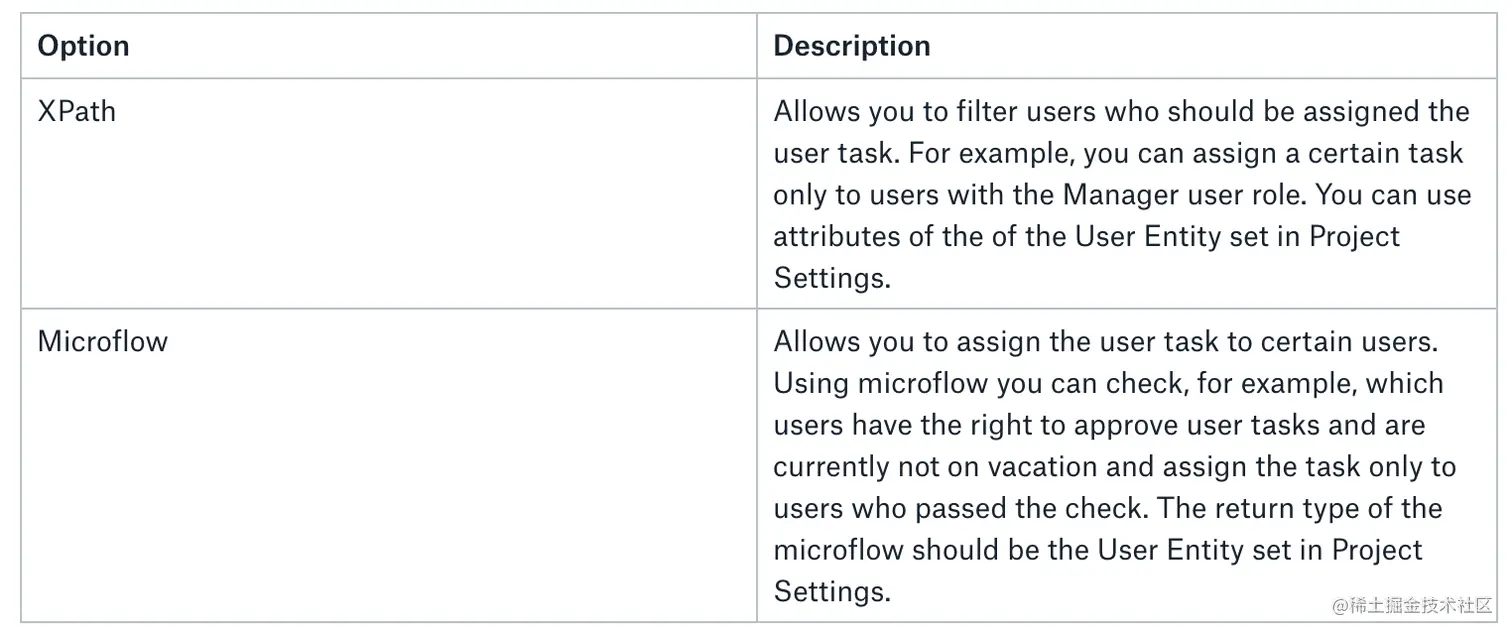Click the word "Manager" in XPath description

click(x=1125, y=194)
